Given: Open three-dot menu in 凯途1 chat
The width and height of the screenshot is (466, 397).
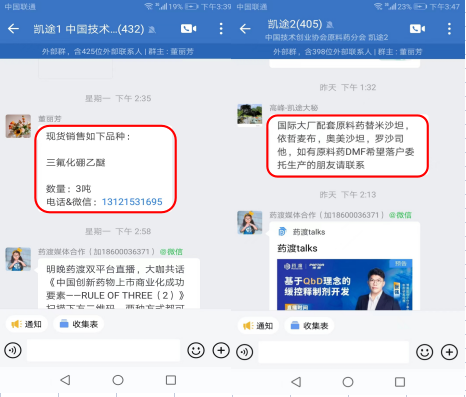Looking at the screenshot, I should [221, 29].
